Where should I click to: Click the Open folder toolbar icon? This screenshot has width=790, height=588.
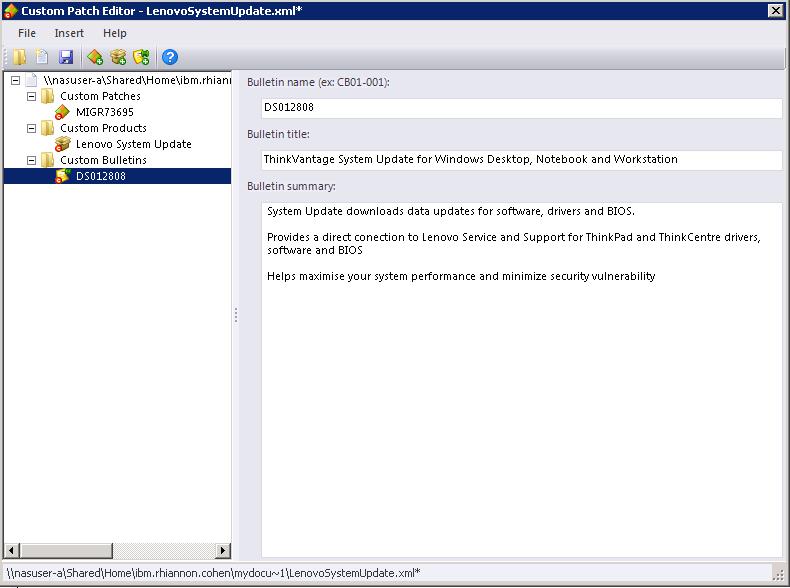point(20,57)
